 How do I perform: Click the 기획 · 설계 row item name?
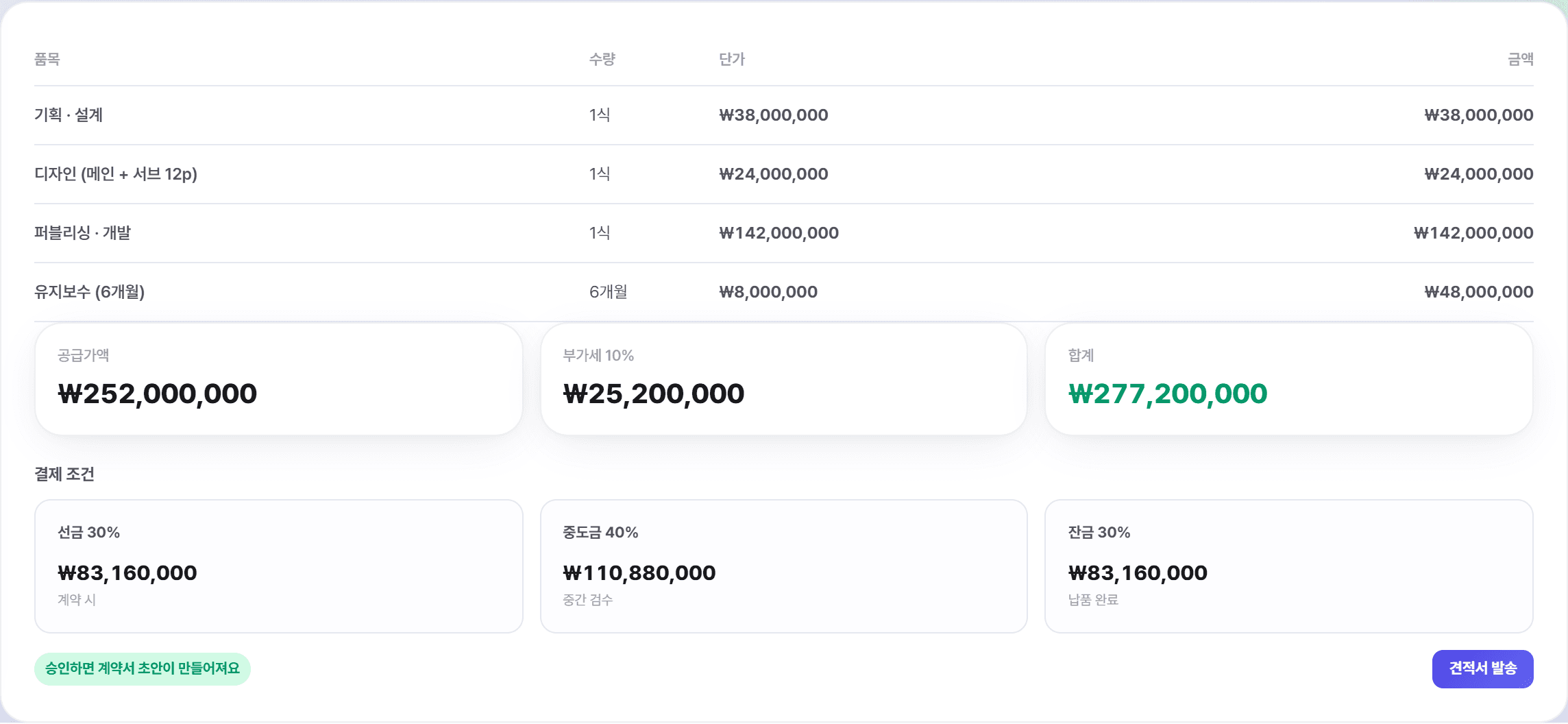tap(69, 115)
